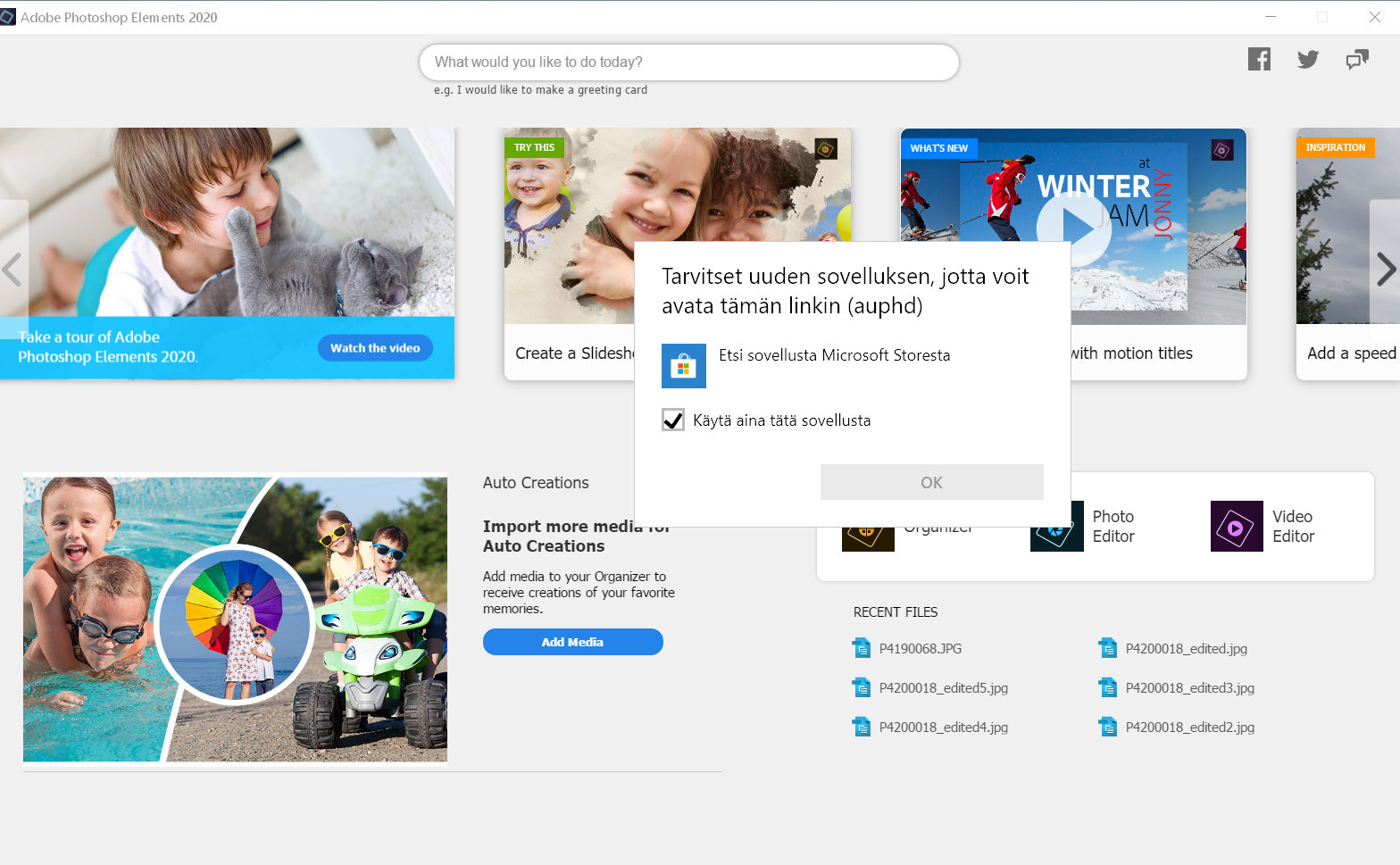Open recent file P4200018_edited2.jpg
Screen dimensions: 1400x865
coord(1190,728)
